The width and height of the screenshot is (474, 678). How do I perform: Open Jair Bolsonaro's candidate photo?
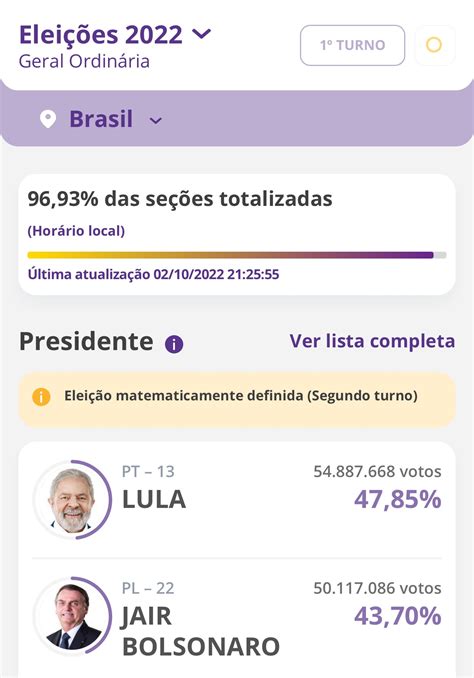pyautogui.click(x=72, y=616)
